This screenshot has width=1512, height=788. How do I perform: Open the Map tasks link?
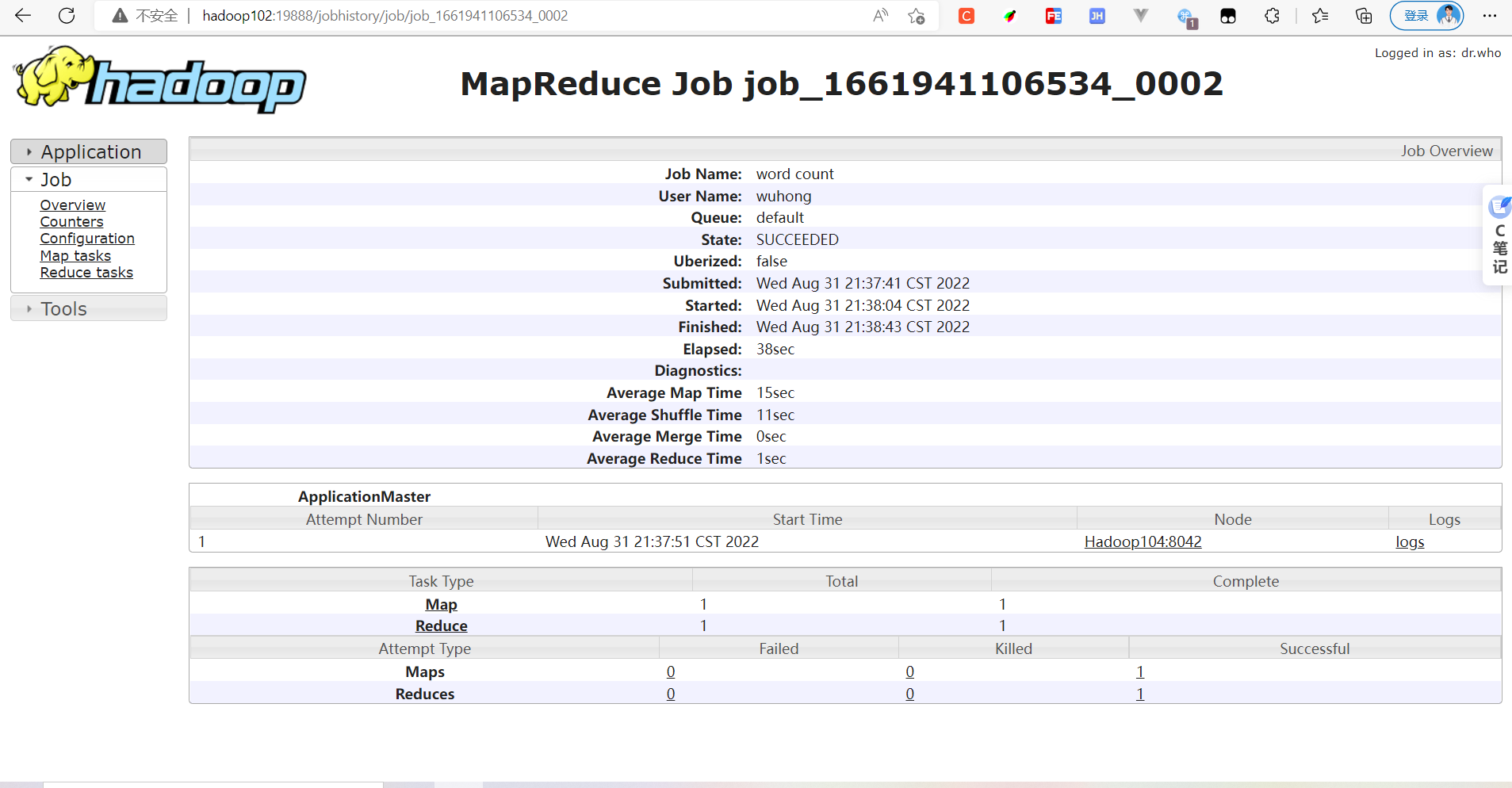coord(75,256)
